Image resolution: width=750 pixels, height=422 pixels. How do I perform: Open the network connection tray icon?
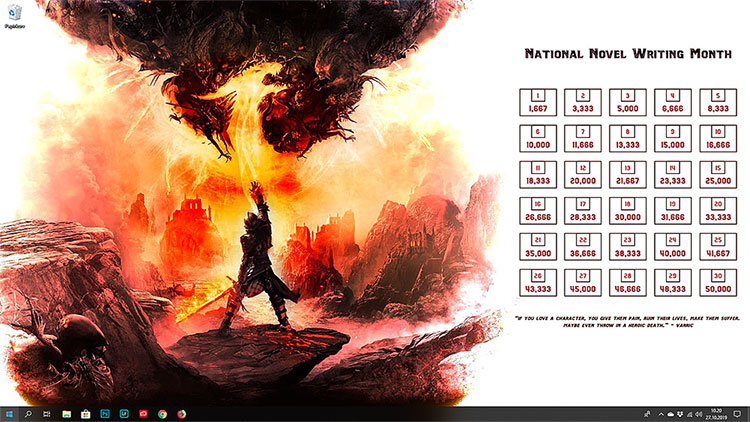click(x=689, y=414)
